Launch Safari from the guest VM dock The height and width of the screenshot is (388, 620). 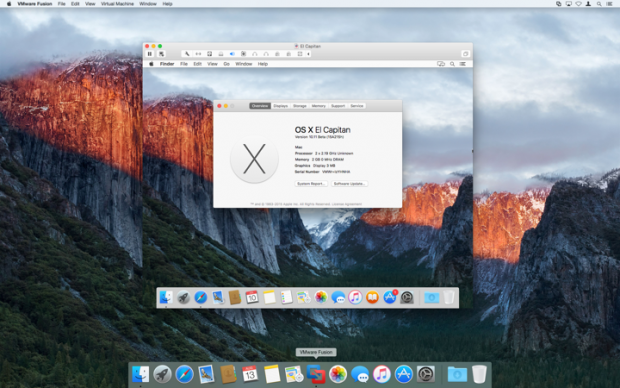[200, 297]
